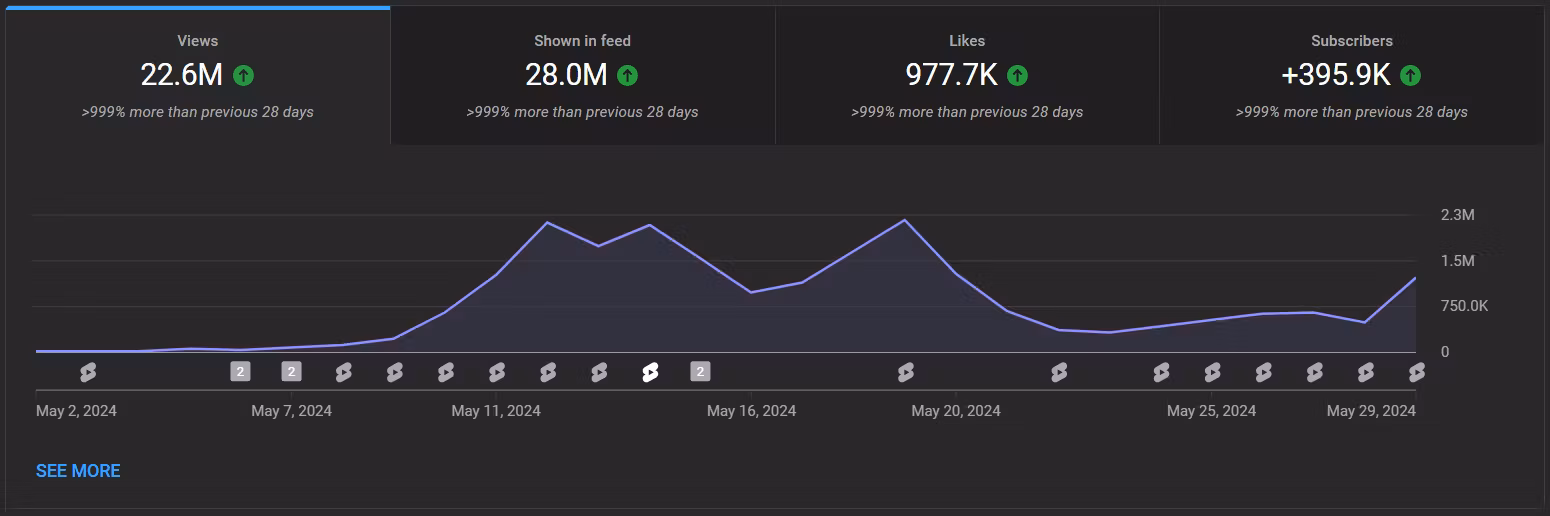Click green trend arrow next to 28.0M
The width and height of the screenshot is (1550, 516).
click(x=627, y=75)
